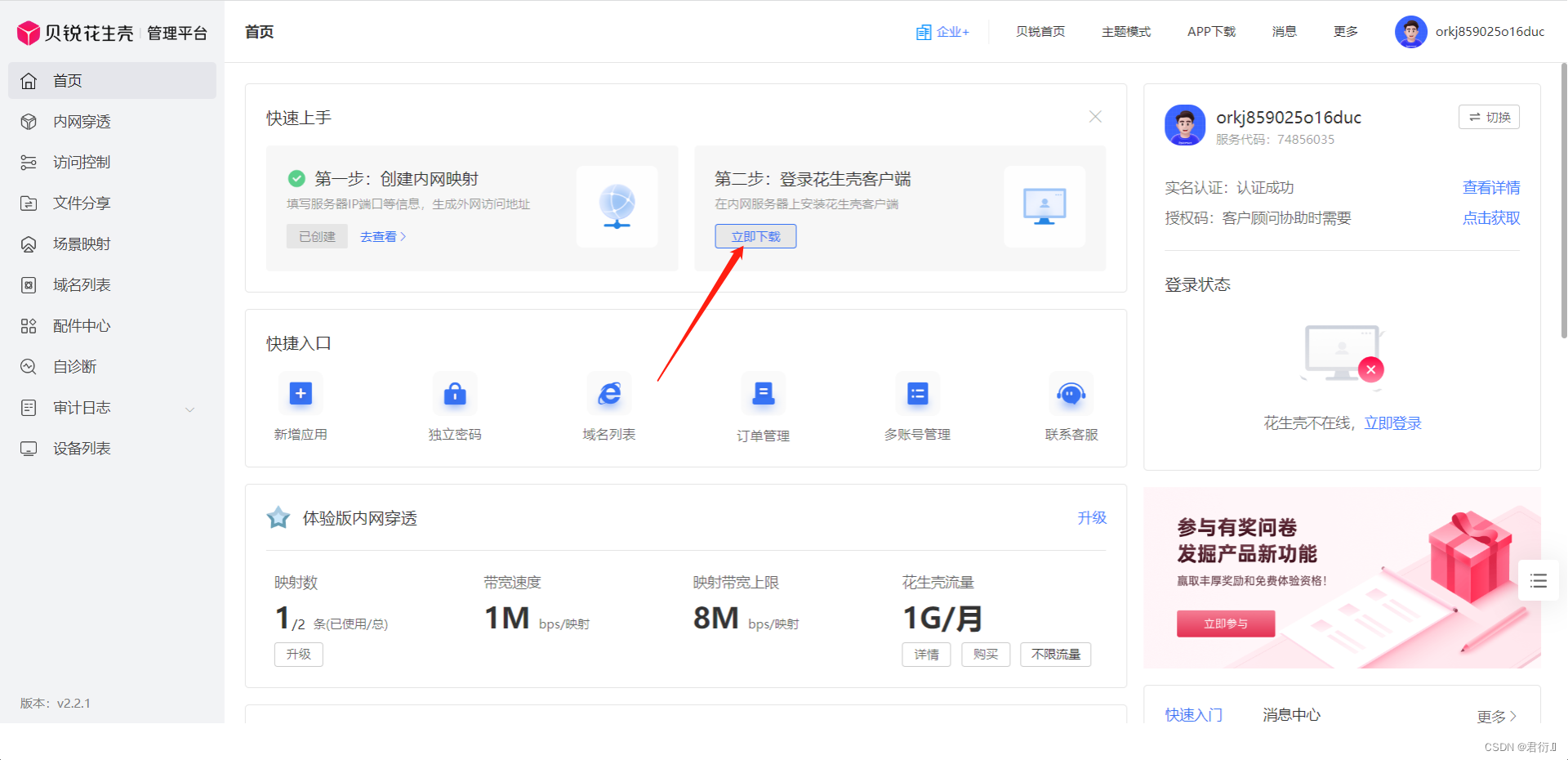Click the page vertical scrollbar
Viewport: 1568px width, 760px height.
(1563, 200)
